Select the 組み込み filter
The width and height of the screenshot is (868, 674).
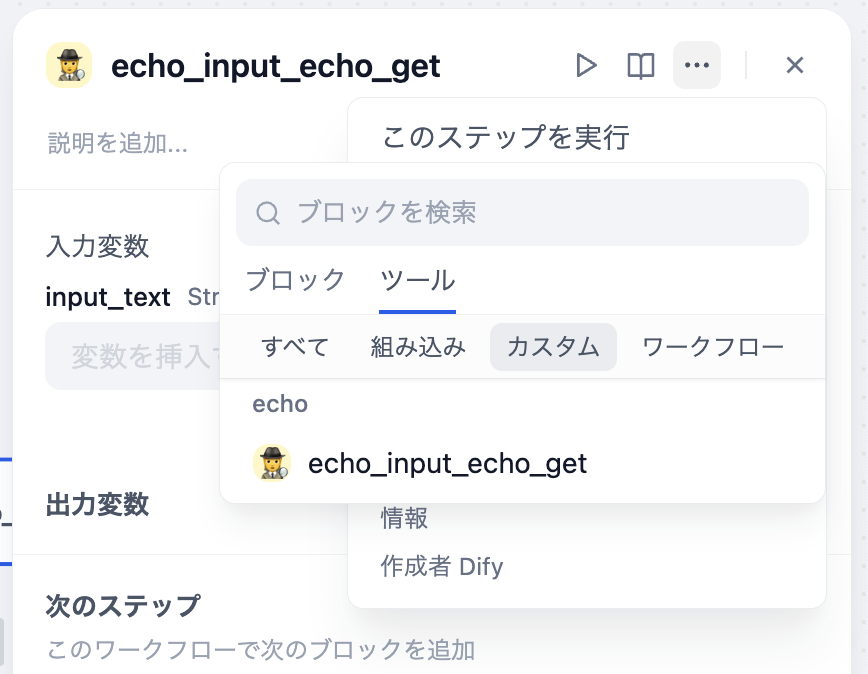tap(417, 347)
